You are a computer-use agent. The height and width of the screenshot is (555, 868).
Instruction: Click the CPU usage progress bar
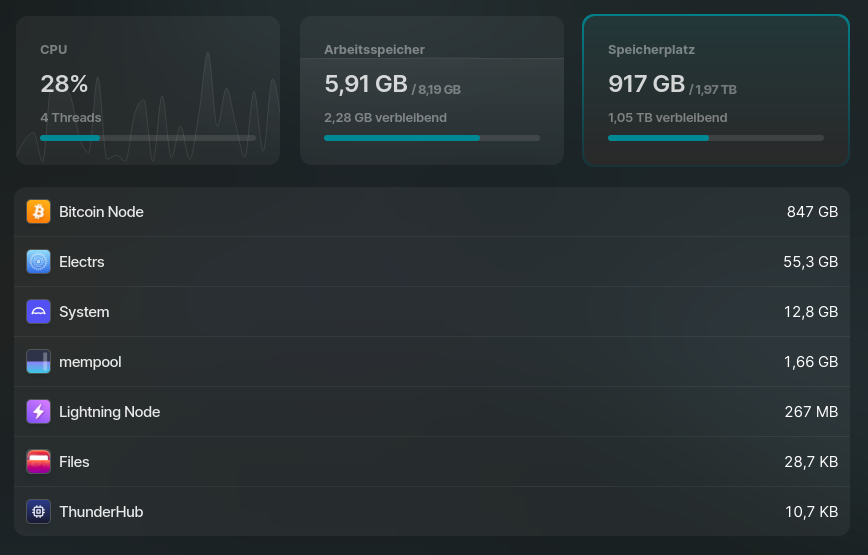[147, 138]
